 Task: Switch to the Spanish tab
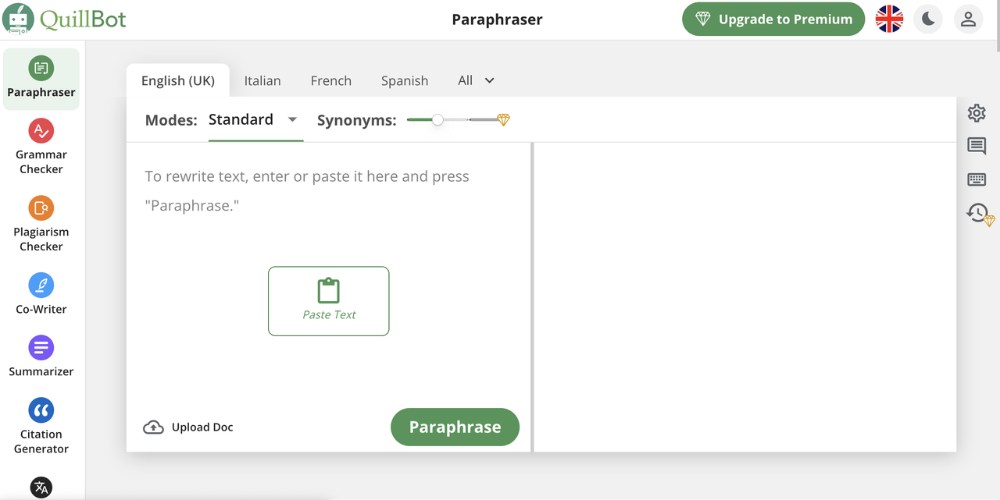pyautogui.click(x=404, y=81)
